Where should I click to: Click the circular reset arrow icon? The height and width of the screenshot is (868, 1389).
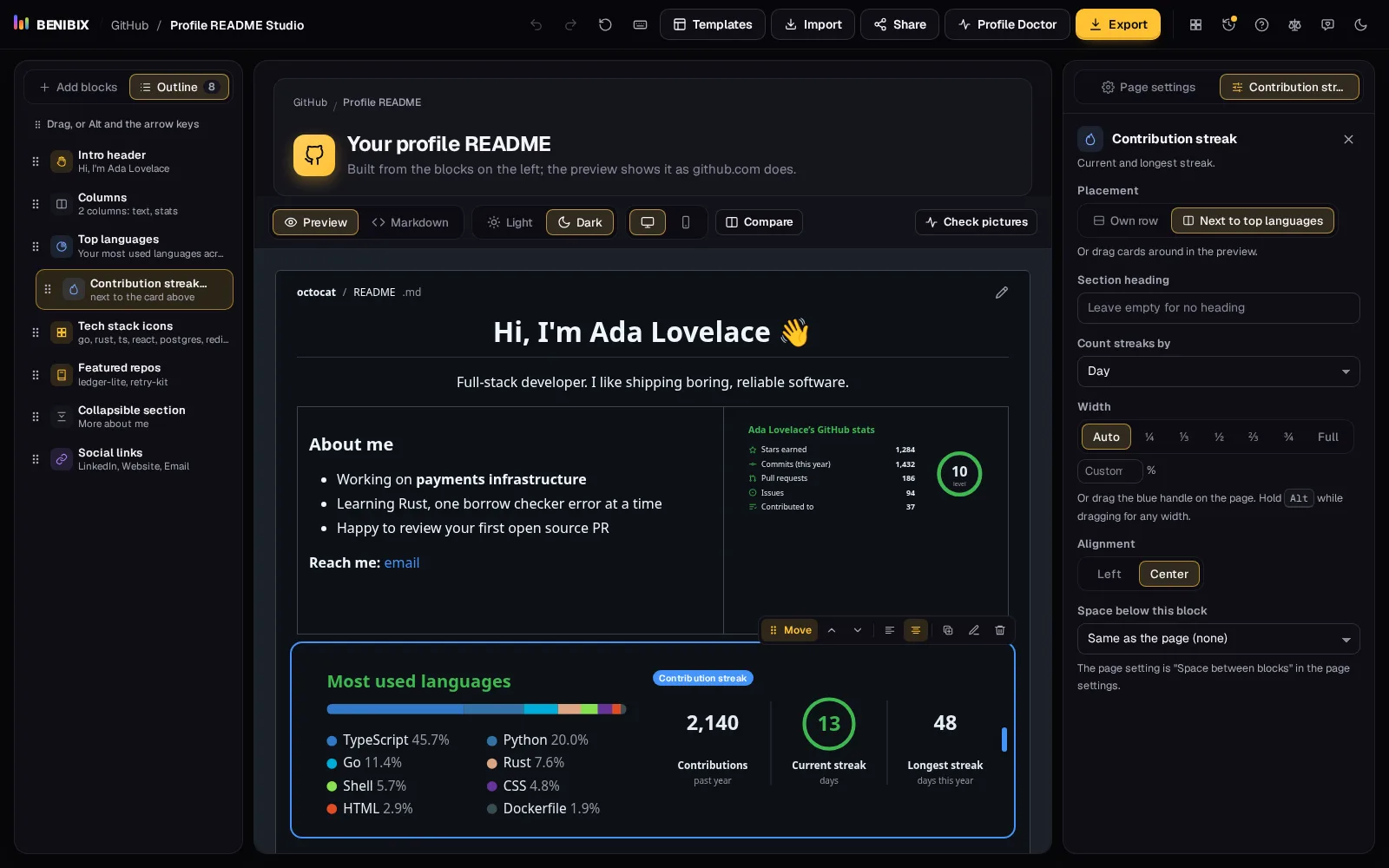pos(605,24)
